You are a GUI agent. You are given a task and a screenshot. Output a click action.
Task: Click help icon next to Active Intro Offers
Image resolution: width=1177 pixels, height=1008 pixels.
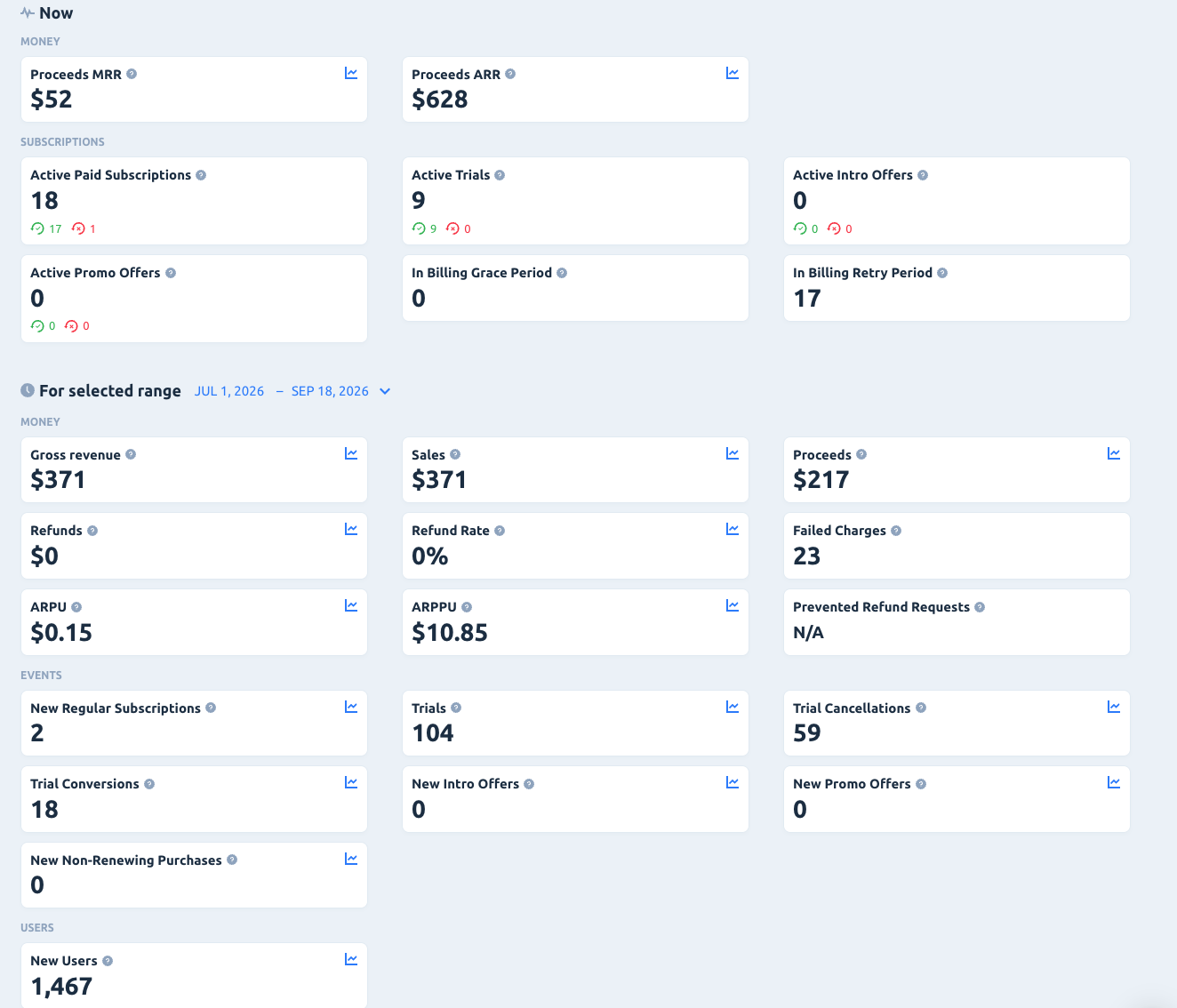tap(923, 175)
